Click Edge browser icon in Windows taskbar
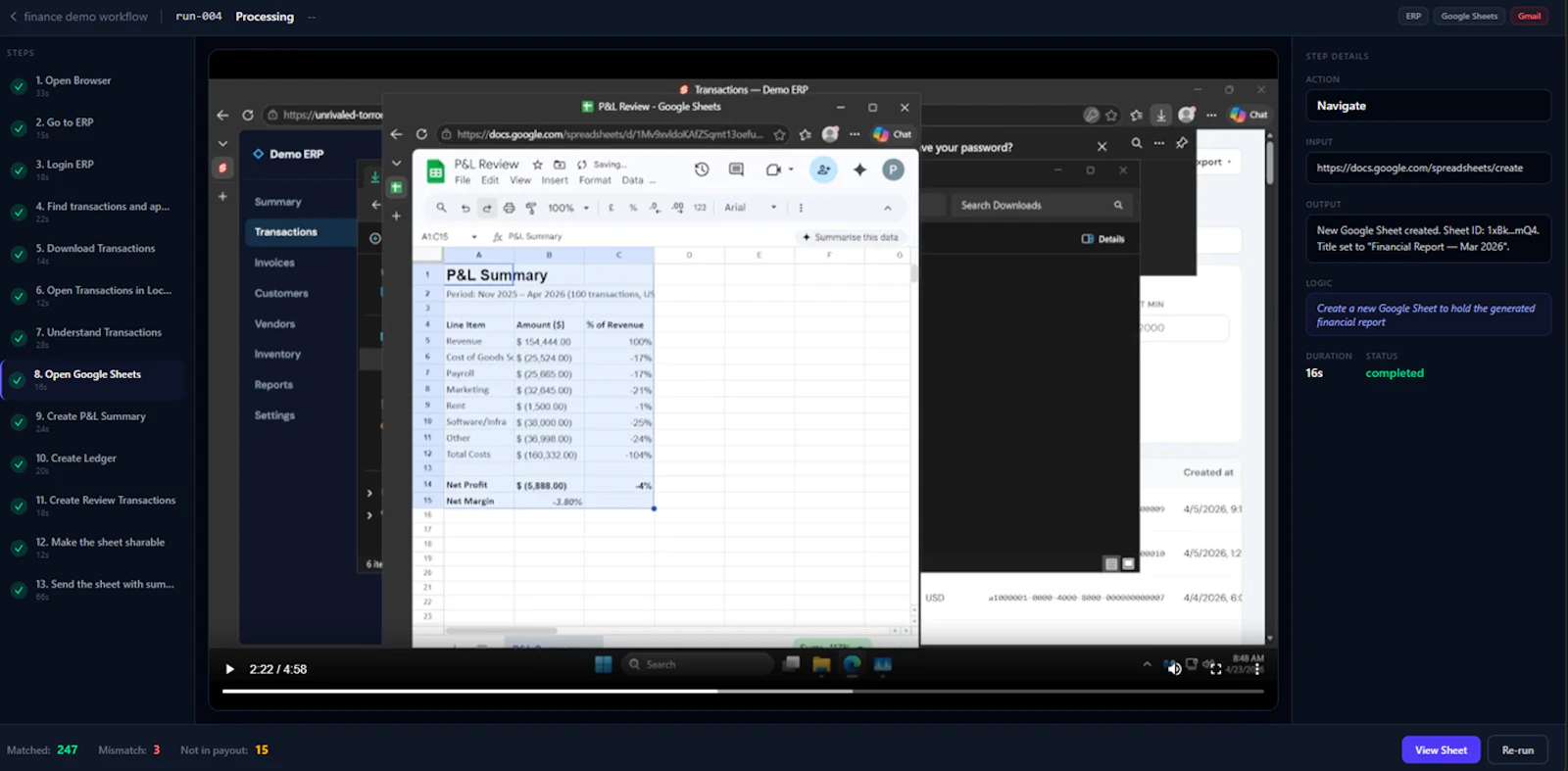 coord(852,664)
